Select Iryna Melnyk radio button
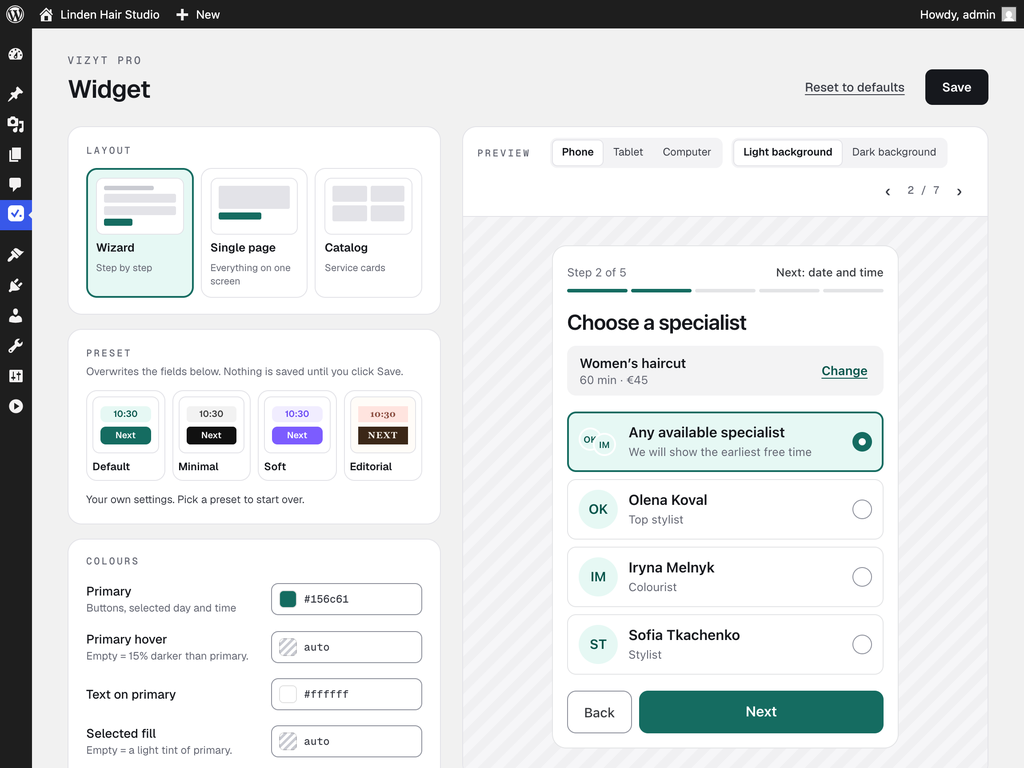This screenshot has height=768, width=1024. (862, 577)
